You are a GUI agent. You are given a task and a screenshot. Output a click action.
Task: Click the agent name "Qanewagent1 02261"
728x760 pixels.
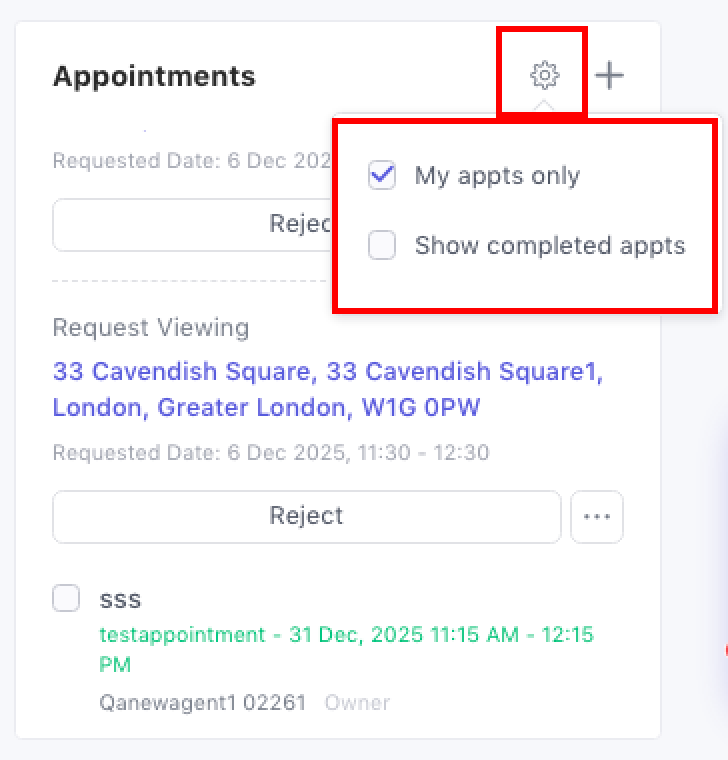(x=202, y=703)
